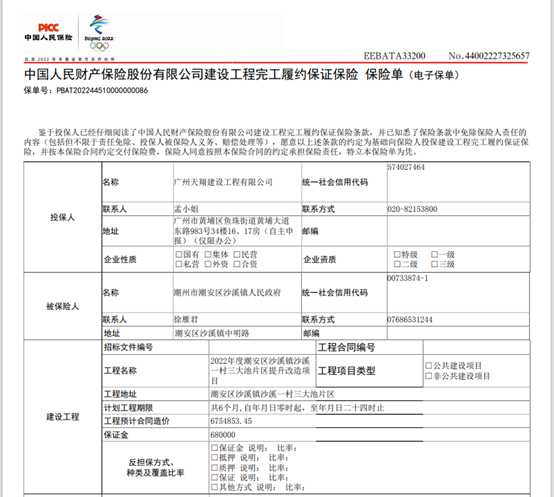
Task: Tick the 非公共建设项目 checkbox
Action: 429,376
